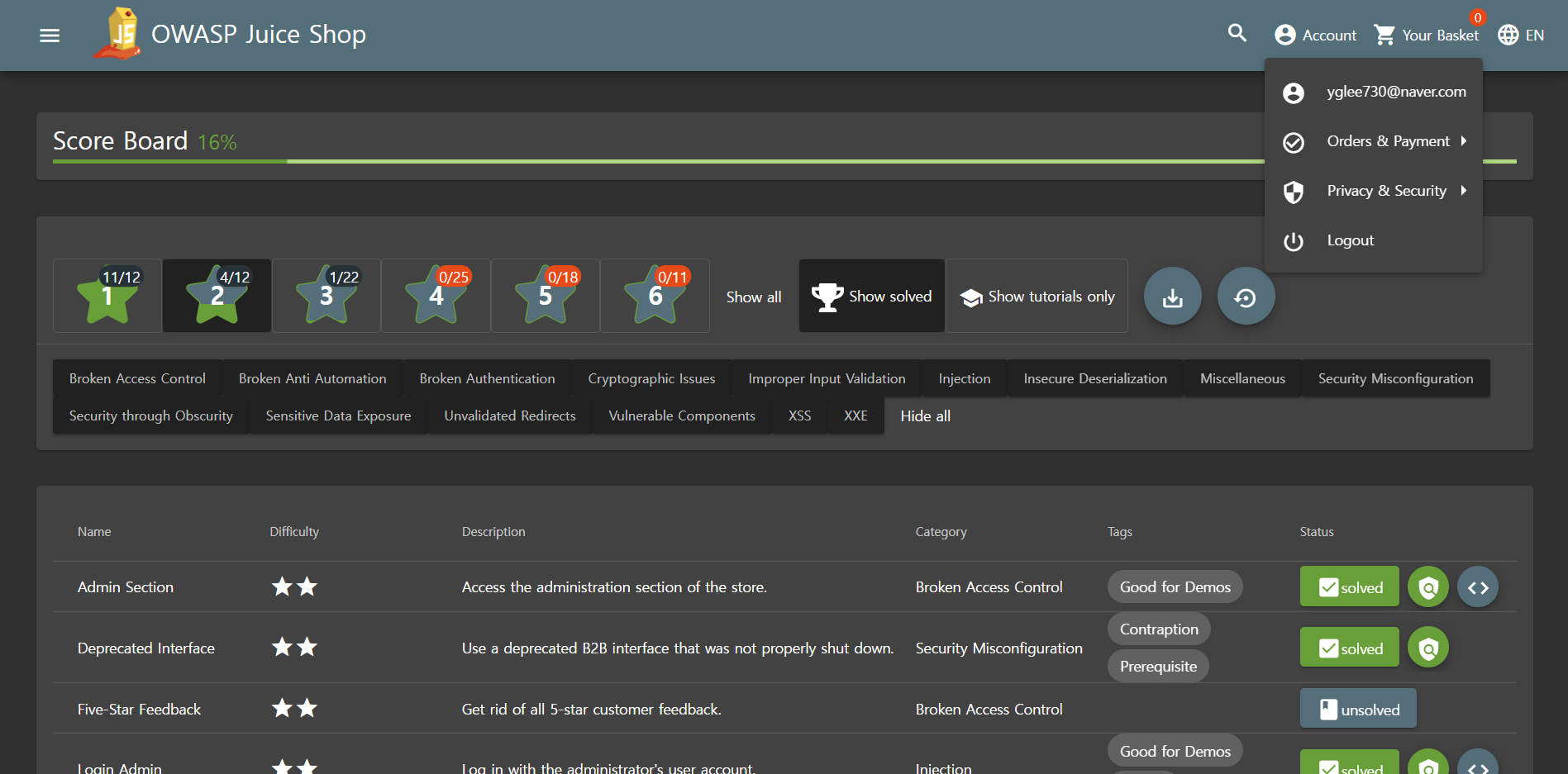Select Injection category filter
Image resolution: width=1568 pixels, height=774 pixels.
tap(965, 378)
